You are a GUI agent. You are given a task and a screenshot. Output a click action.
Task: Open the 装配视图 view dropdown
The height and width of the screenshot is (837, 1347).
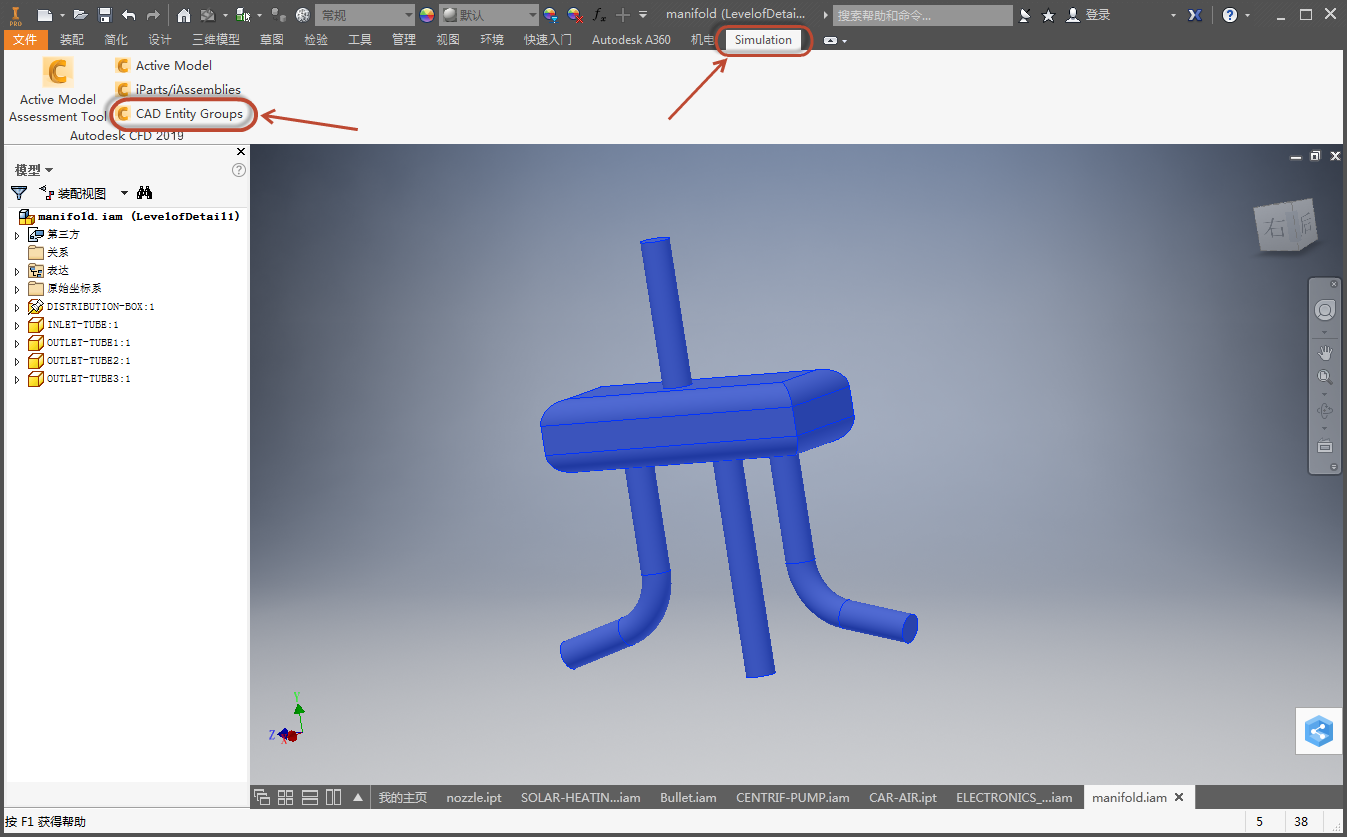coord(124,193)
